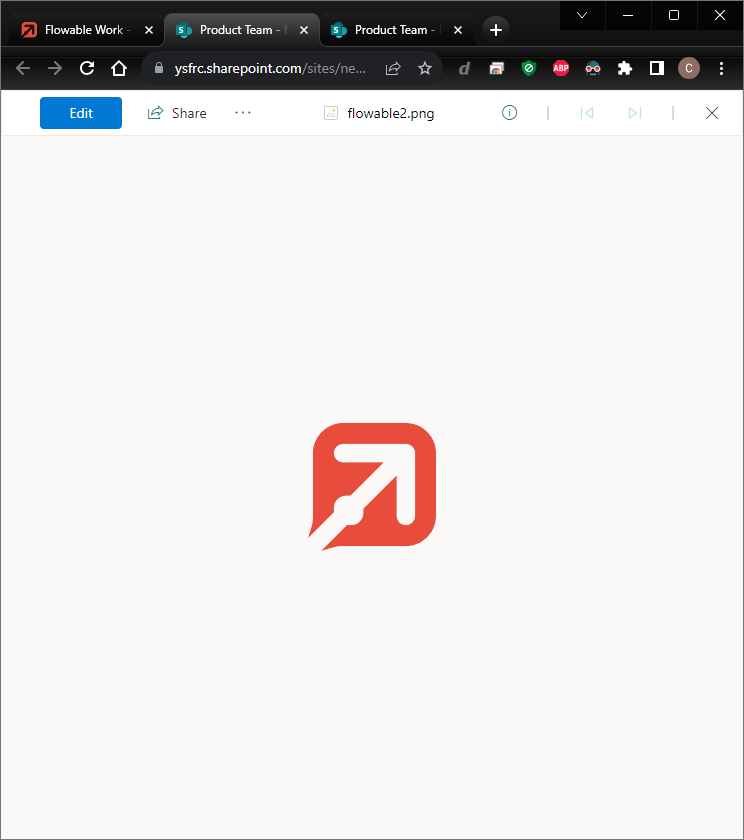The height and width of the screenshot is (840, 744).
Task: Close the browser window
Action: (x=720, y=15)
